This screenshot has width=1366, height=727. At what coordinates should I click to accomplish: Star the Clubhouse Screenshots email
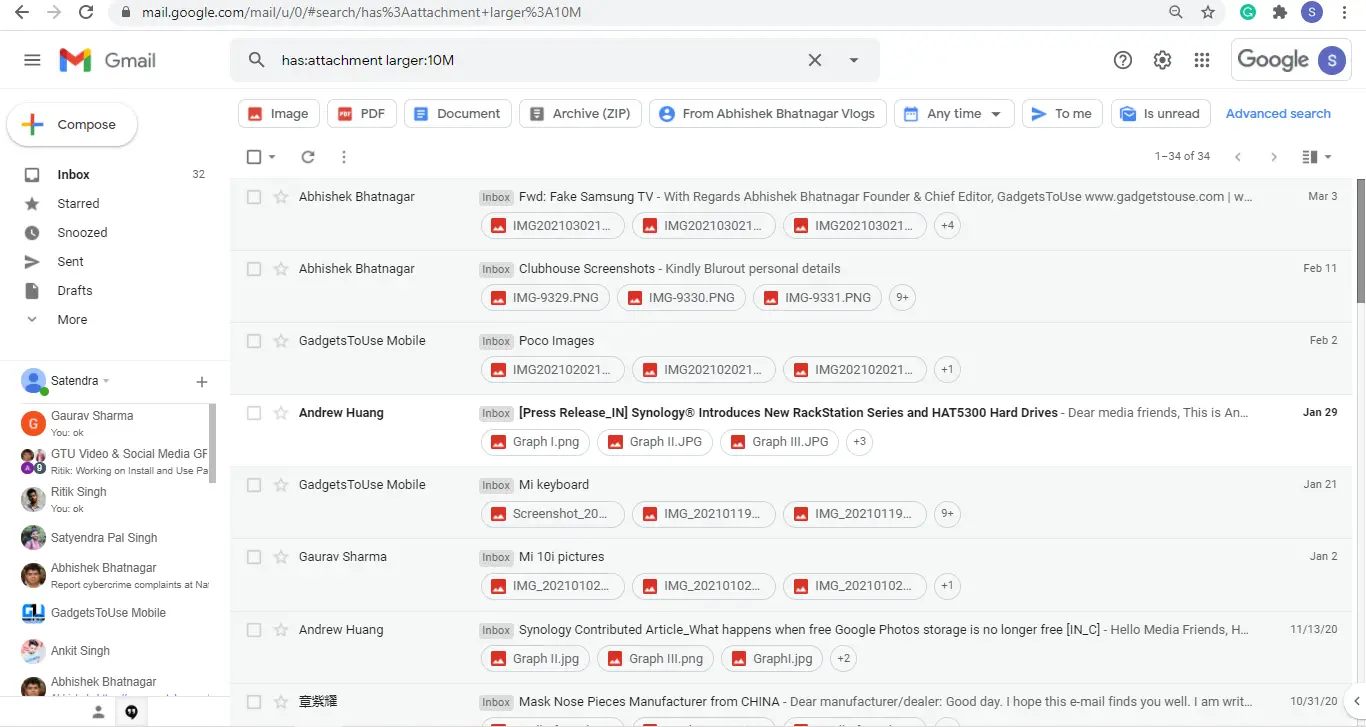281,269
